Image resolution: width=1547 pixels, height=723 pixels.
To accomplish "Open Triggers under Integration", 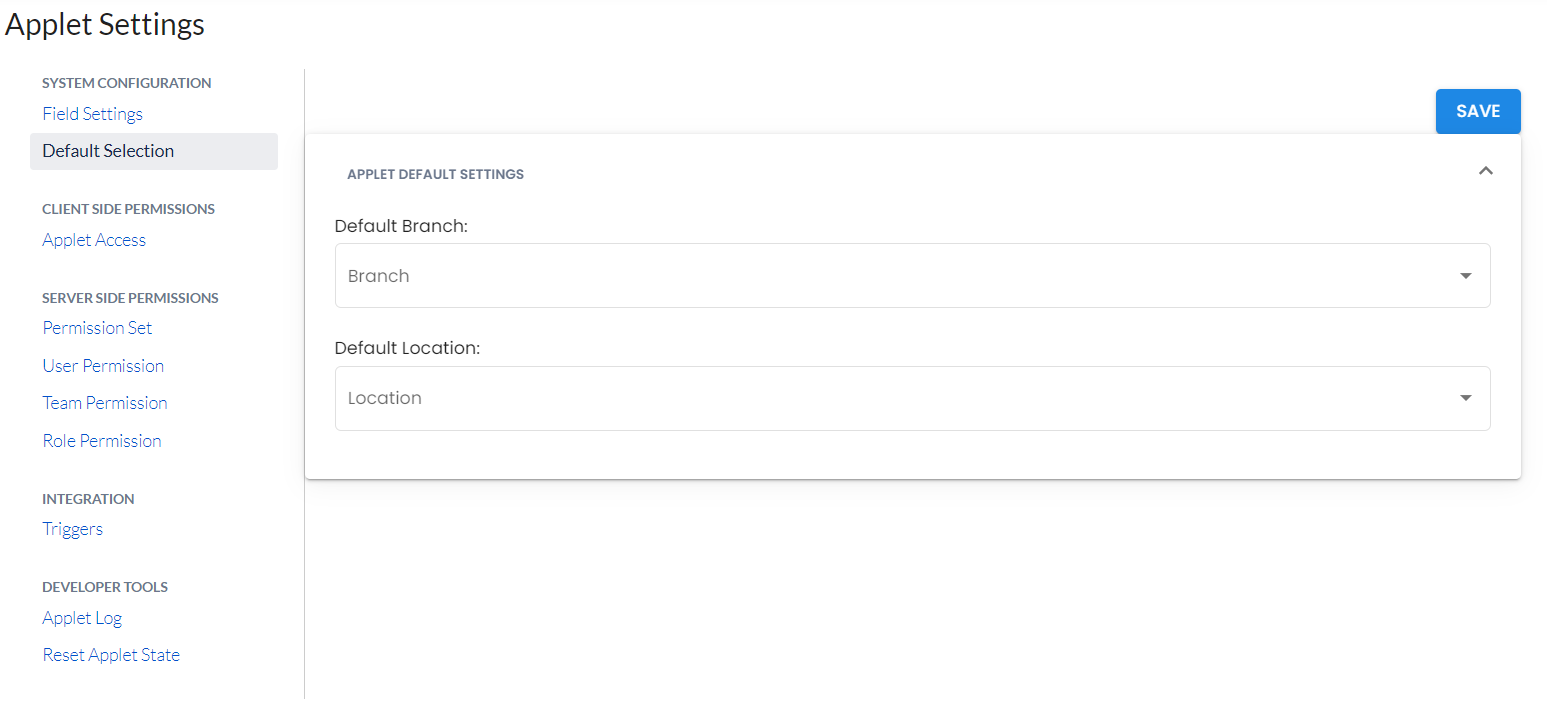I will coord(72,529).
